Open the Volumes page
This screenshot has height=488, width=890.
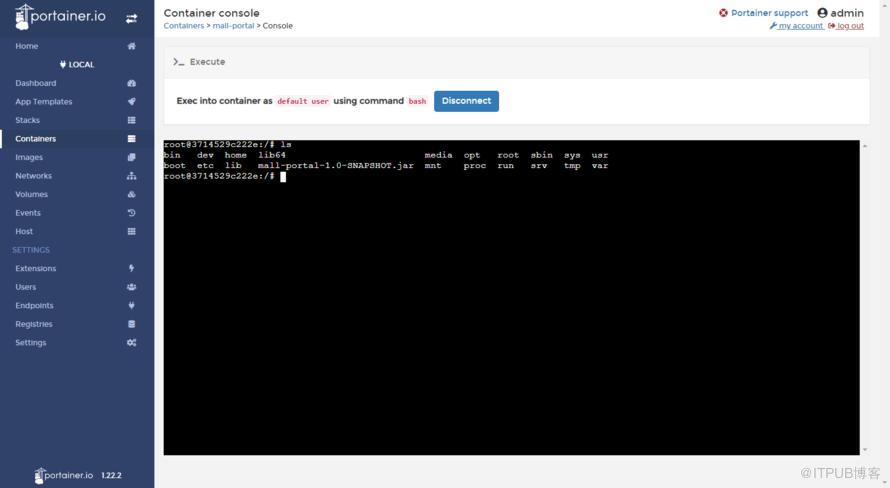31,194
